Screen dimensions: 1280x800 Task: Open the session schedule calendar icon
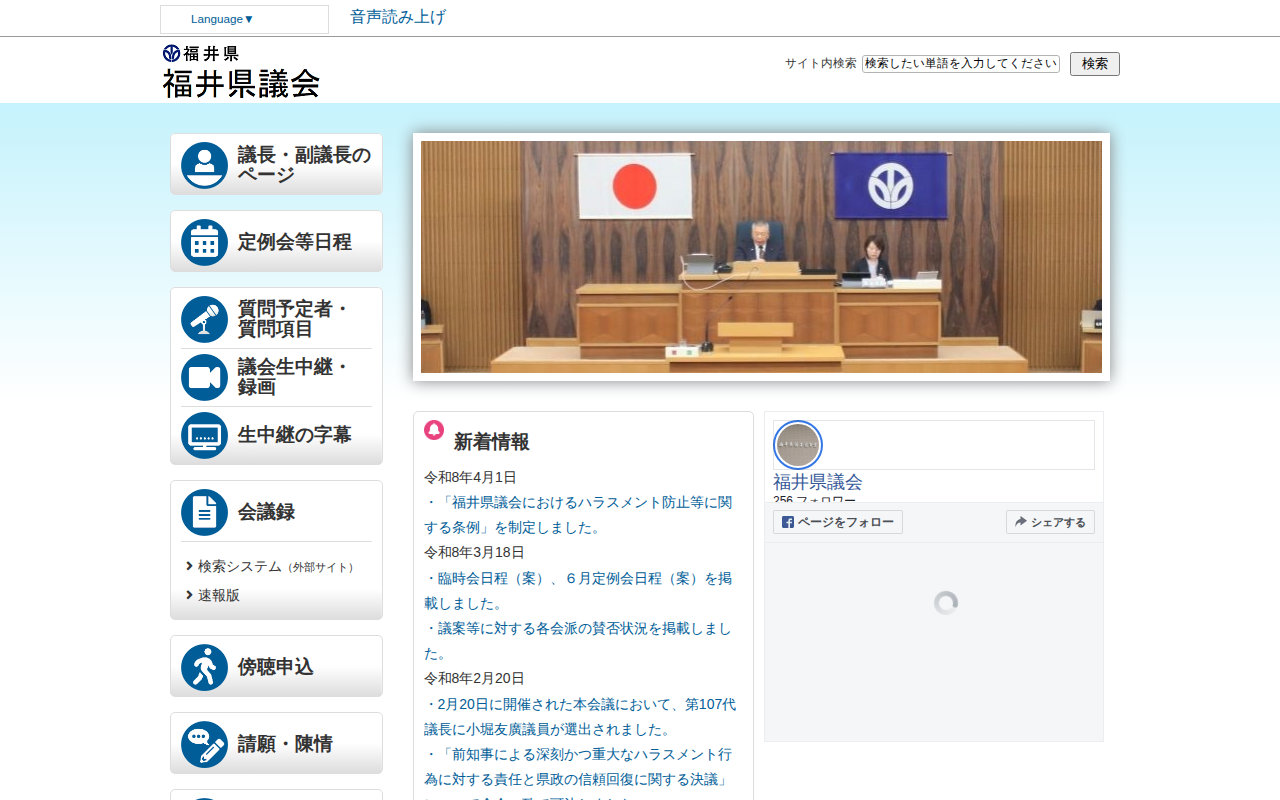point(204,242)
